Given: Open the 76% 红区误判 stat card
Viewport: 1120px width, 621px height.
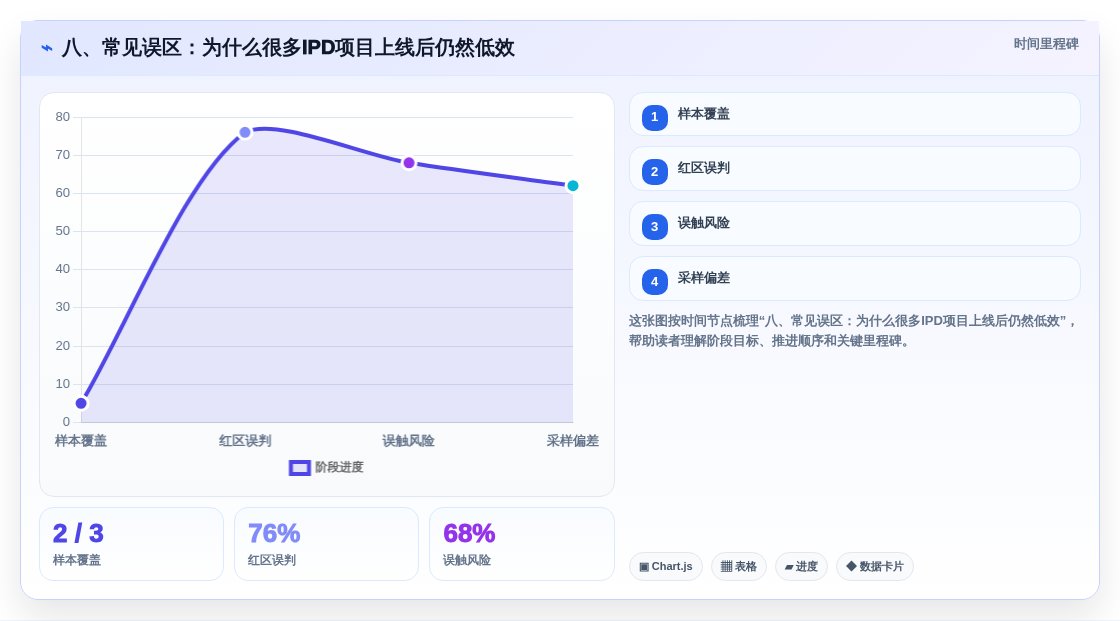Looking at the screenshot, I should coord(326,544).
